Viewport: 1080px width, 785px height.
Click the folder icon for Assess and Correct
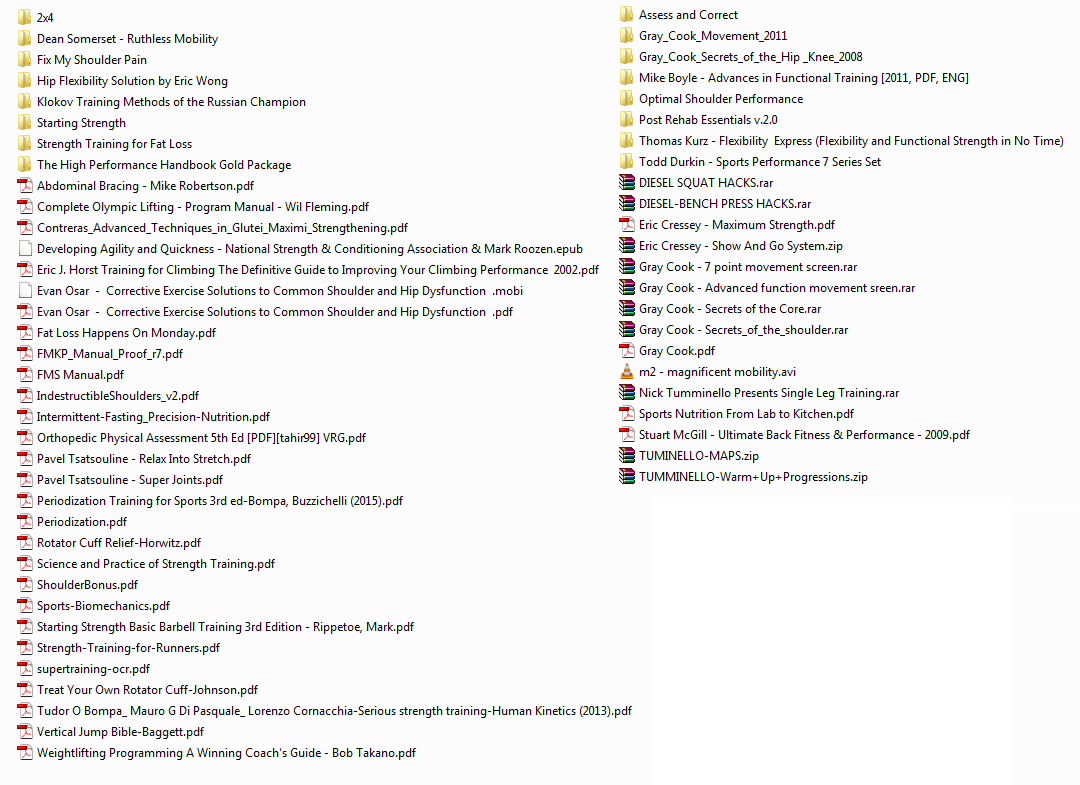coord(627,14)
